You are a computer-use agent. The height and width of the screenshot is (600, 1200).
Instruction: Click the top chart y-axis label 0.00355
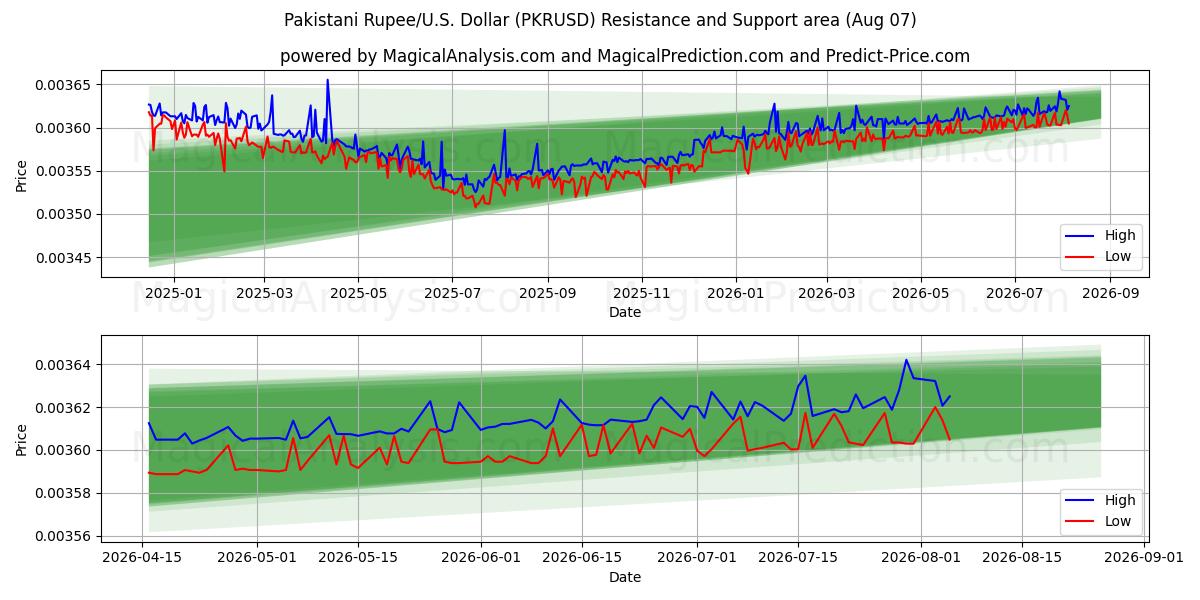point(63,171)
